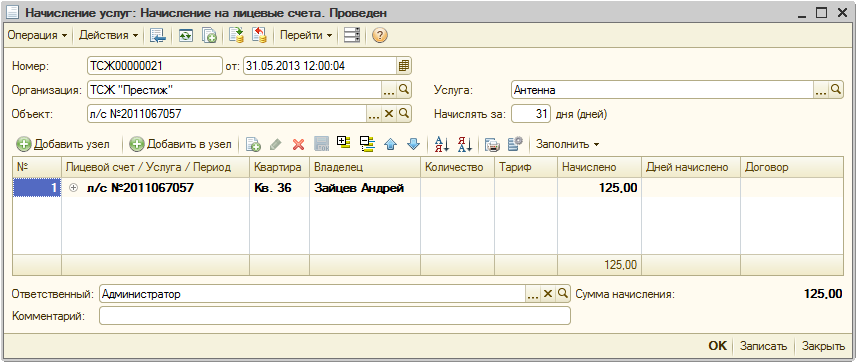Screen dimensions: 856x362
Task: Click the Услуга field containing Антенна
Action: point(663,90)
